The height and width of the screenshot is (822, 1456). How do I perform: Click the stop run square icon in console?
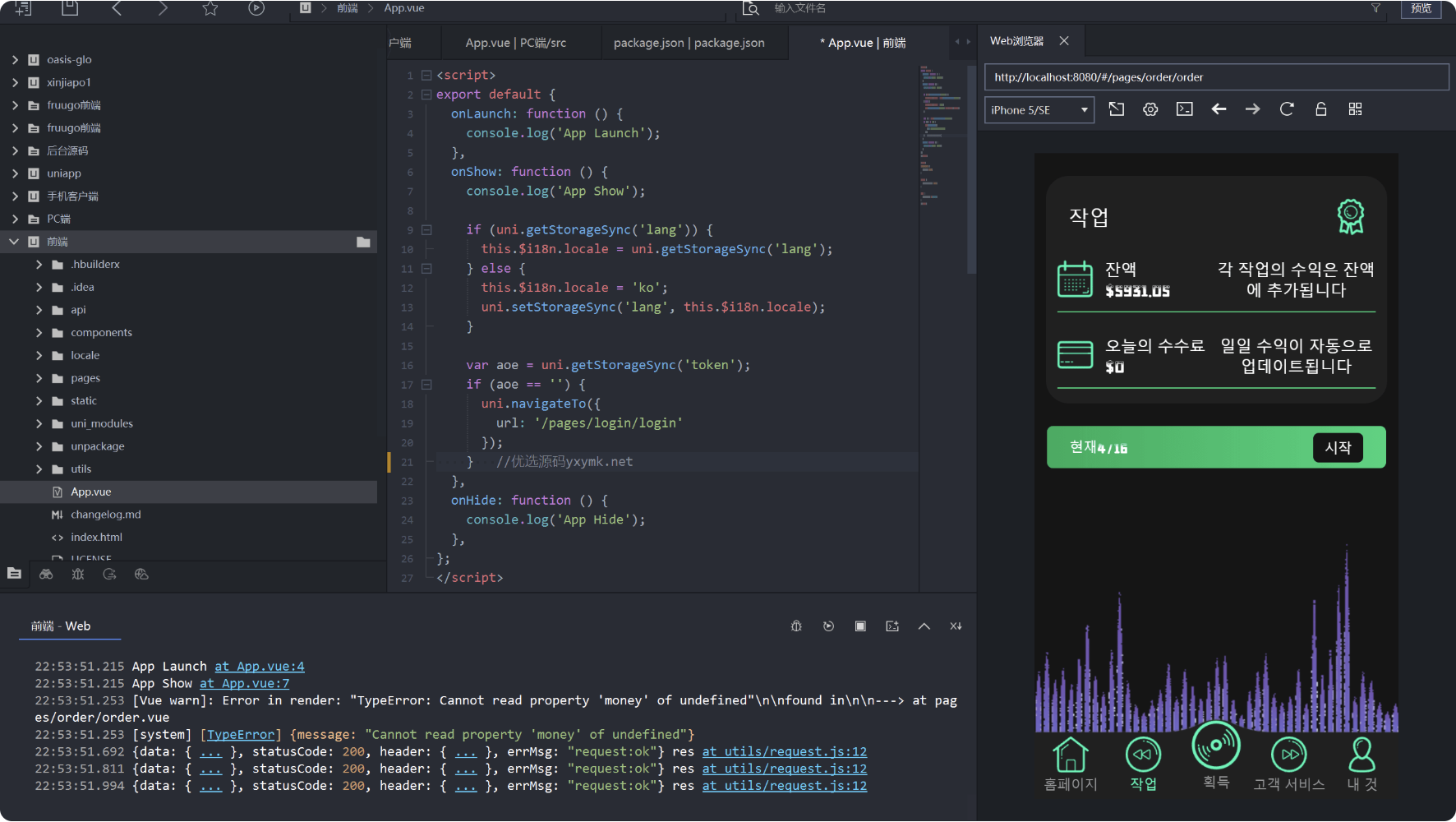[x=860, y=626]
